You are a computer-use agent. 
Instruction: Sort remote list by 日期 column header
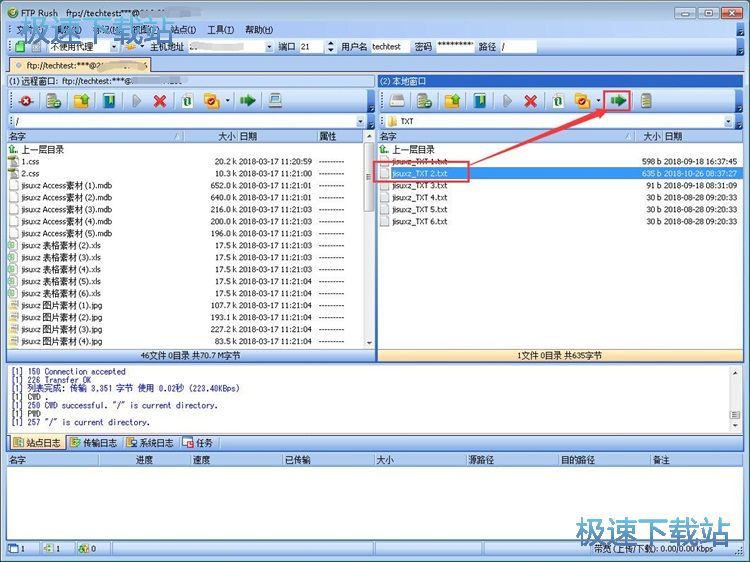277,136
